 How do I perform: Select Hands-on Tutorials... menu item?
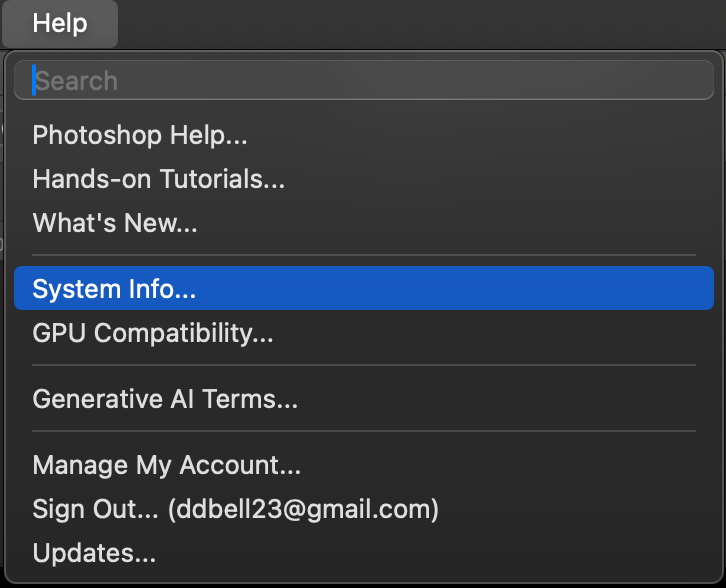click(159, 179)
